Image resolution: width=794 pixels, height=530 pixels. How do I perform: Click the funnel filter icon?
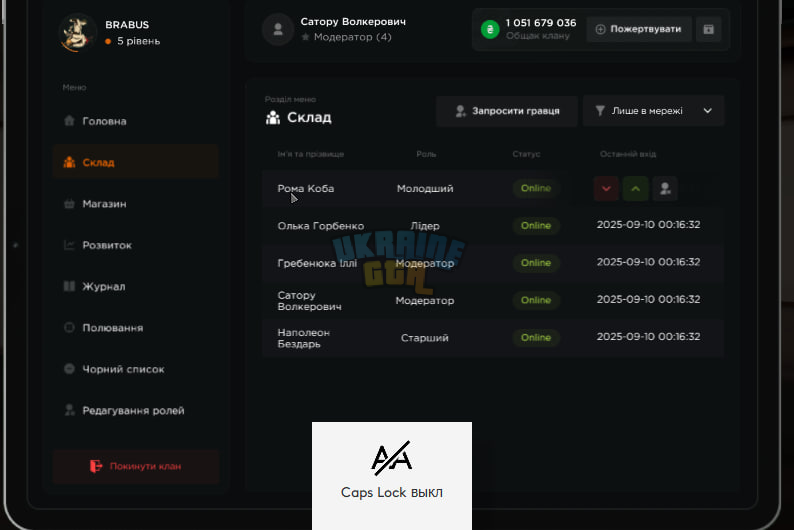[x=600, y=110]
